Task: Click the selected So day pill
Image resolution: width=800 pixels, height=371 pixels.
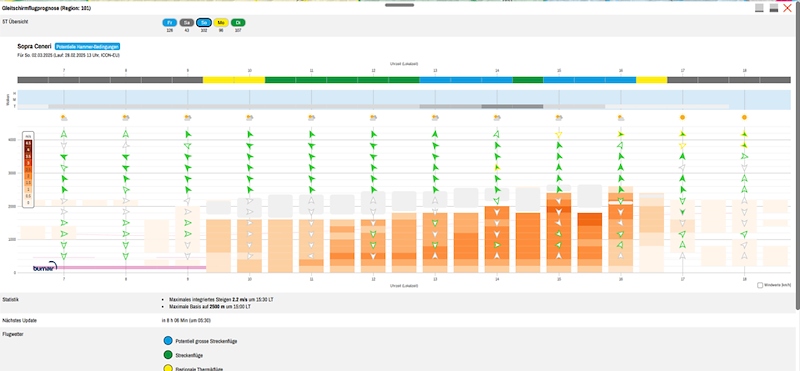Action: click(x=204, y=22)
